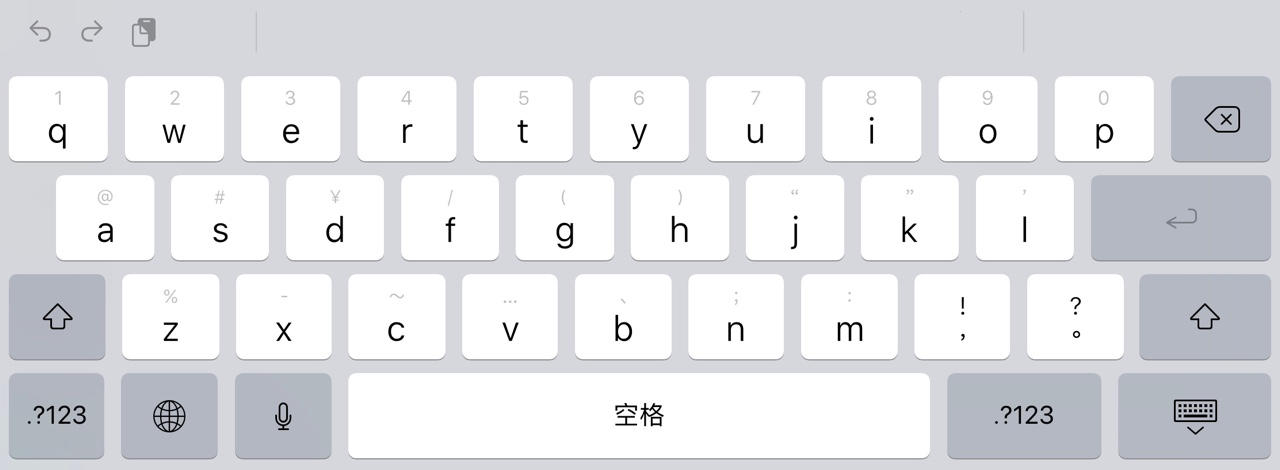The image size is (1280, 470).
Task: Toggle the left shift key
Action: (x=57, y=317)
